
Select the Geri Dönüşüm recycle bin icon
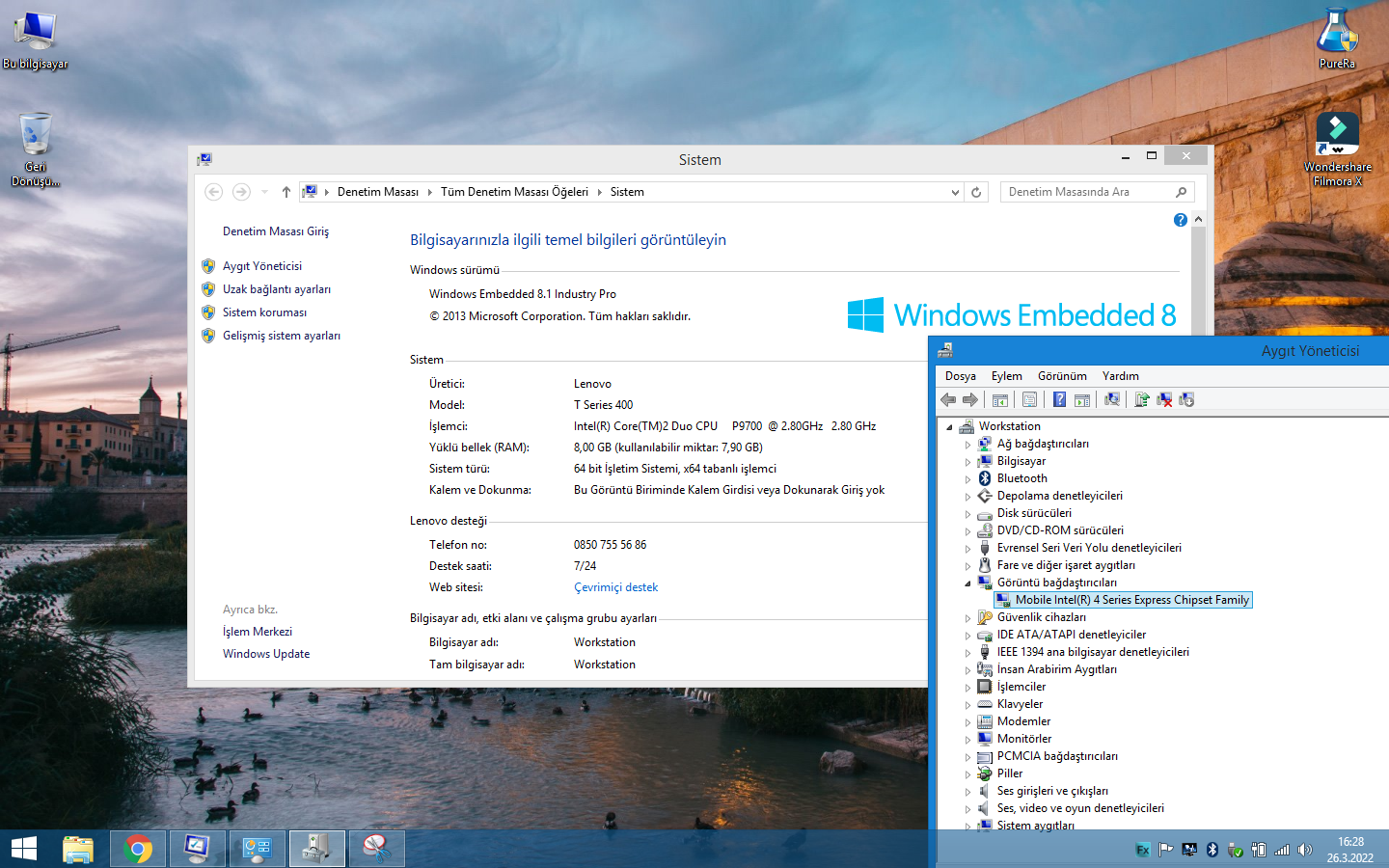(x=36, y=149)
